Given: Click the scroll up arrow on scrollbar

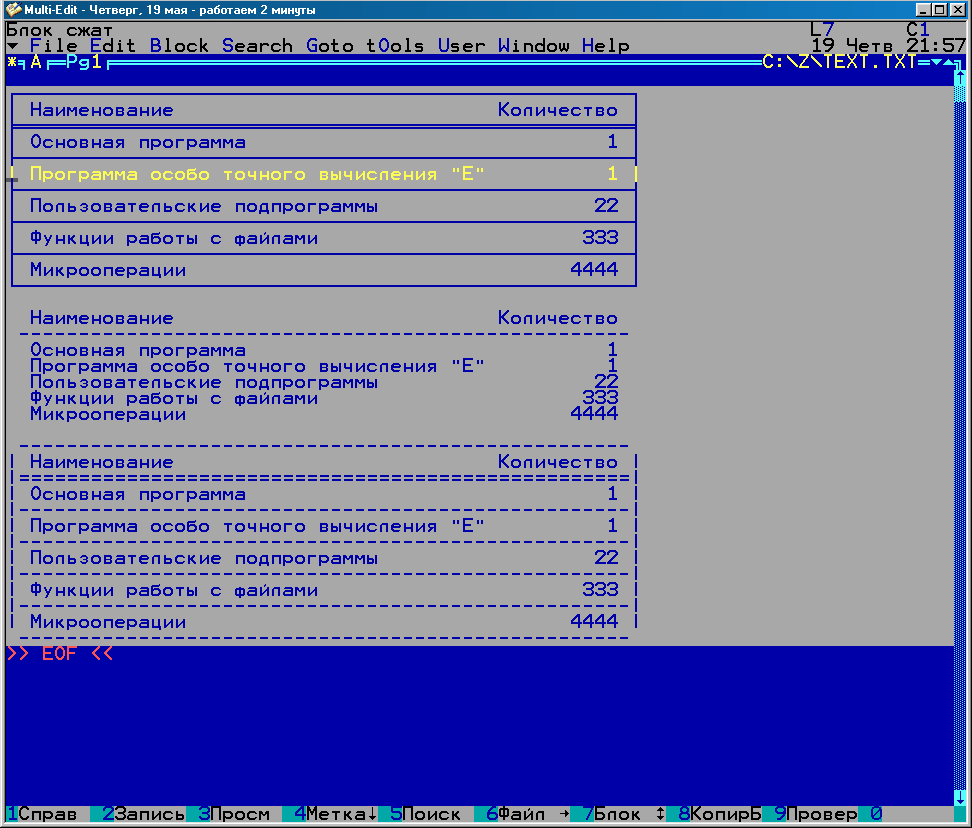Looking at the screenshot, I should click(x=960, y=78).
